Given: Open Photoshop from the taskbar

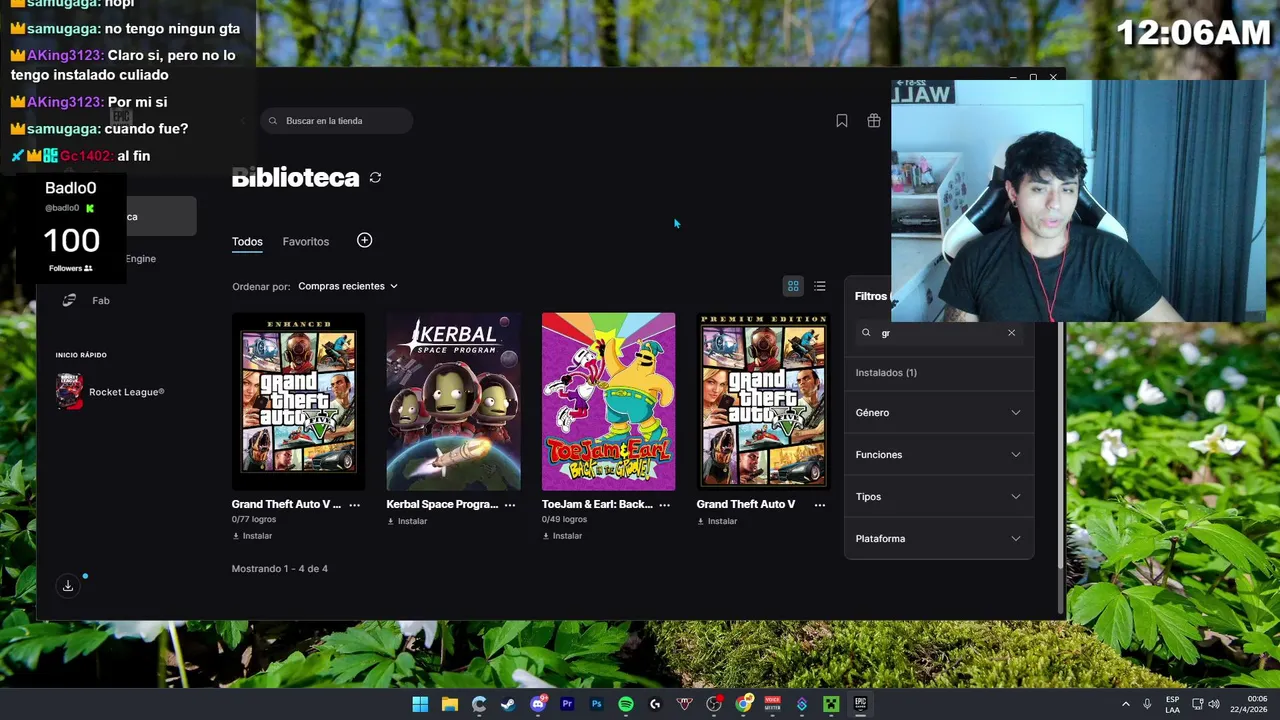Looking at the screenshot, I should coord(597,704).
